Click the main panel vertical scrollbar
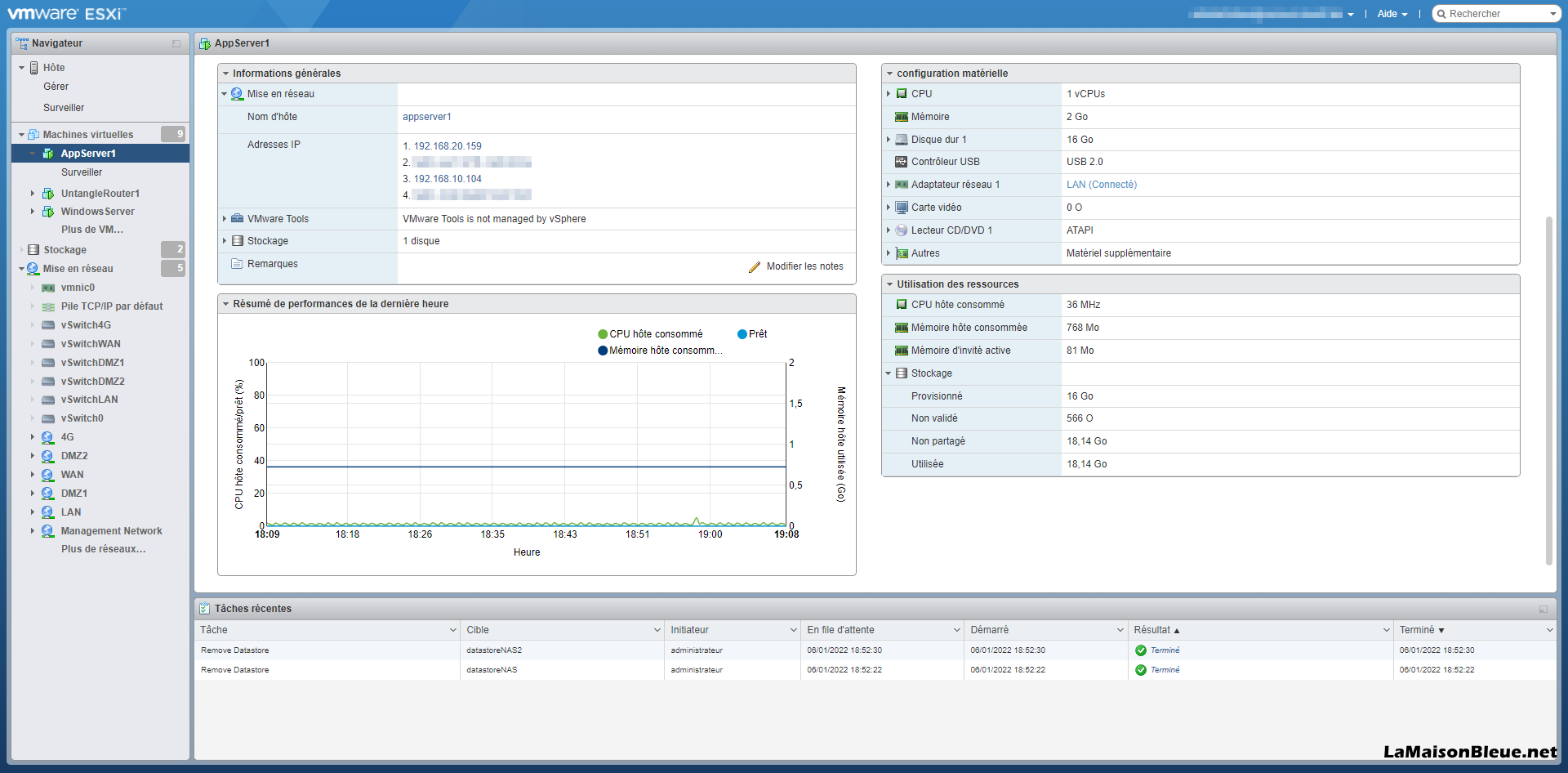Image resolution: width=1568 pixels, height=773 pixels. click(x=1548, y=391)
